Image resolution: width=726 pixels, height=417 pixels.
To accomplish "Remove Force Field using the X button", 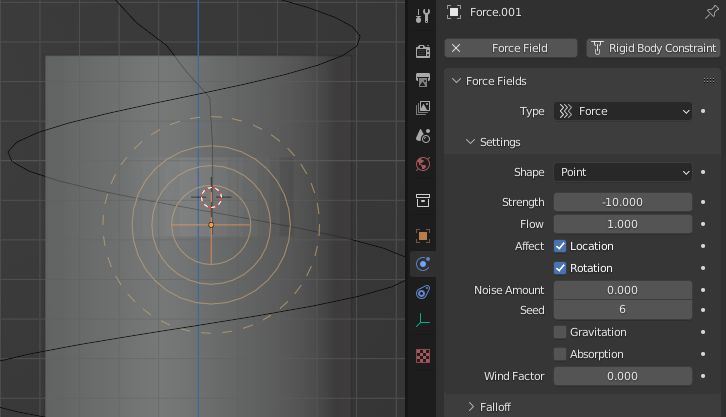I will 456,48.
